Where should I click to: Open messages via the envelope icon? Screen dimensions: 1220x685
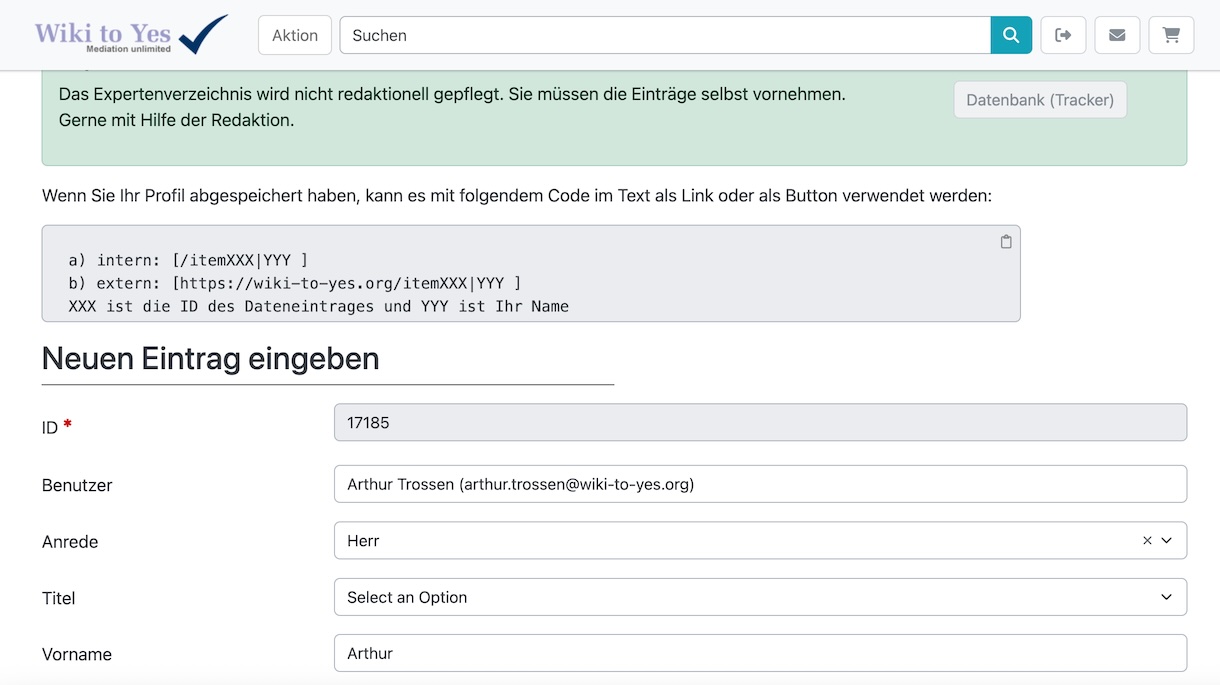coord(1117,35)
